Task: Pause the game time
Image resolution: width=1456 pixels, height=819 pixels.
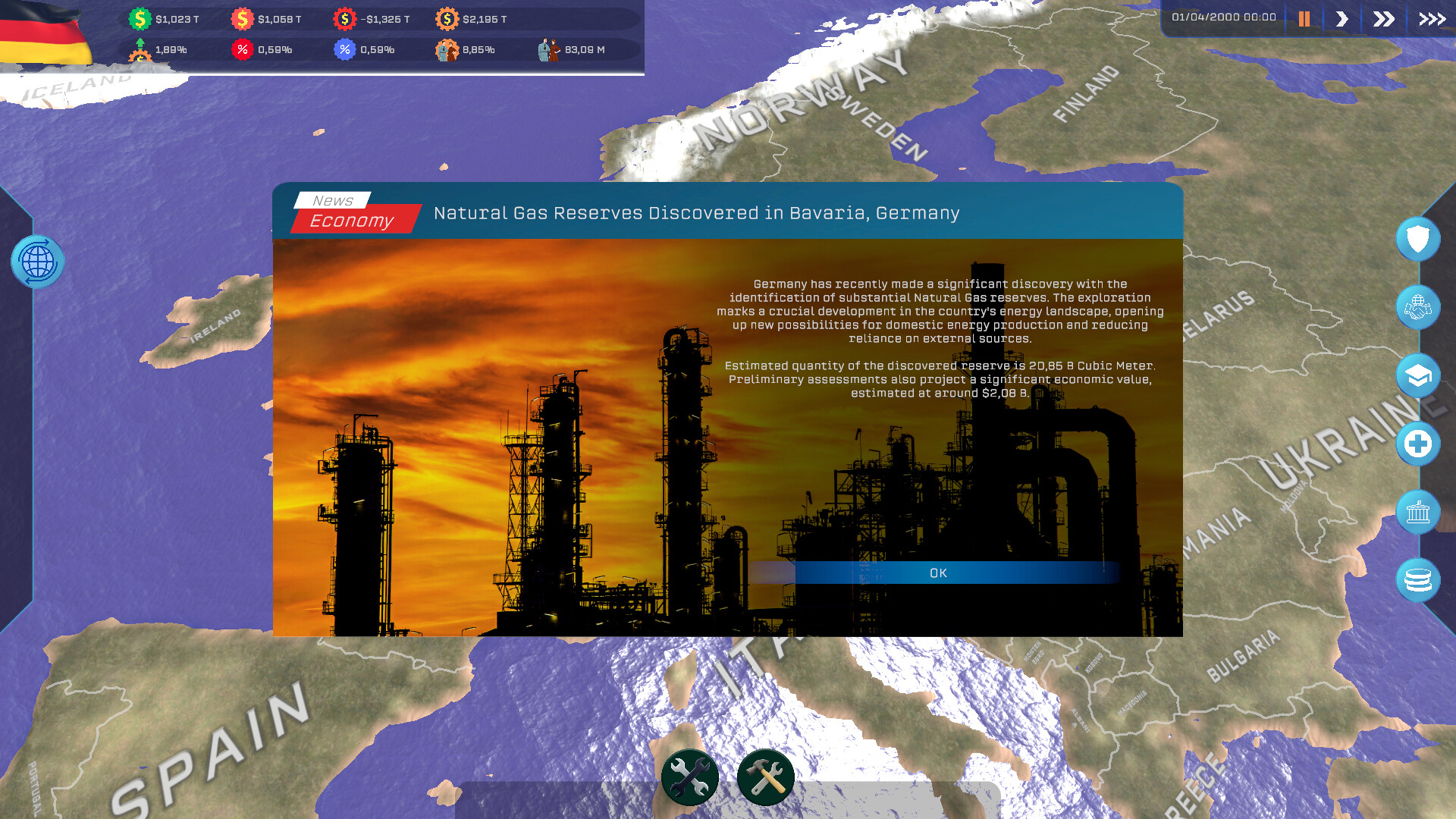Action: point(1304,19)
